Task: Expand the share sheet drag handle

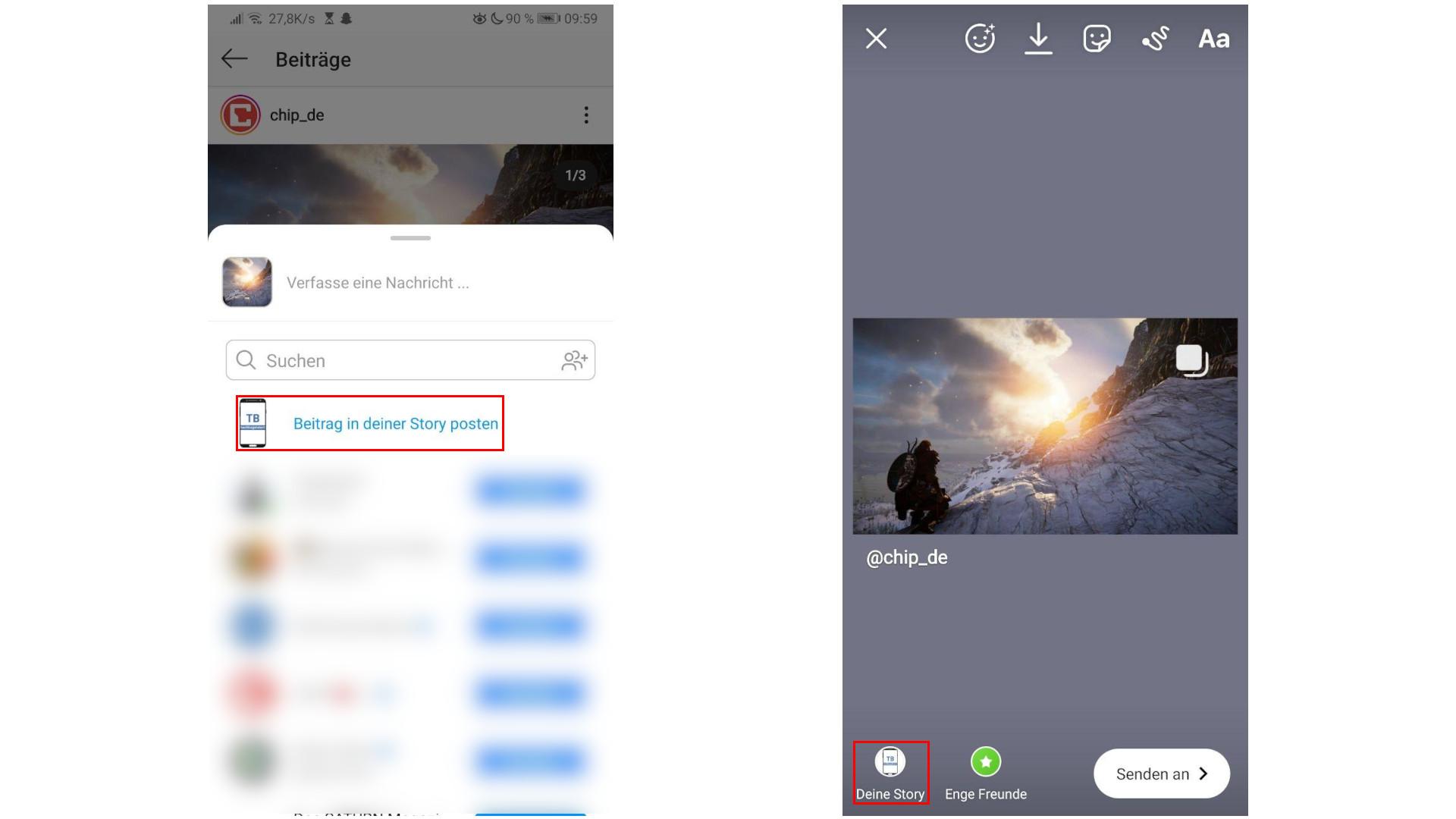Action: [409, 237]
